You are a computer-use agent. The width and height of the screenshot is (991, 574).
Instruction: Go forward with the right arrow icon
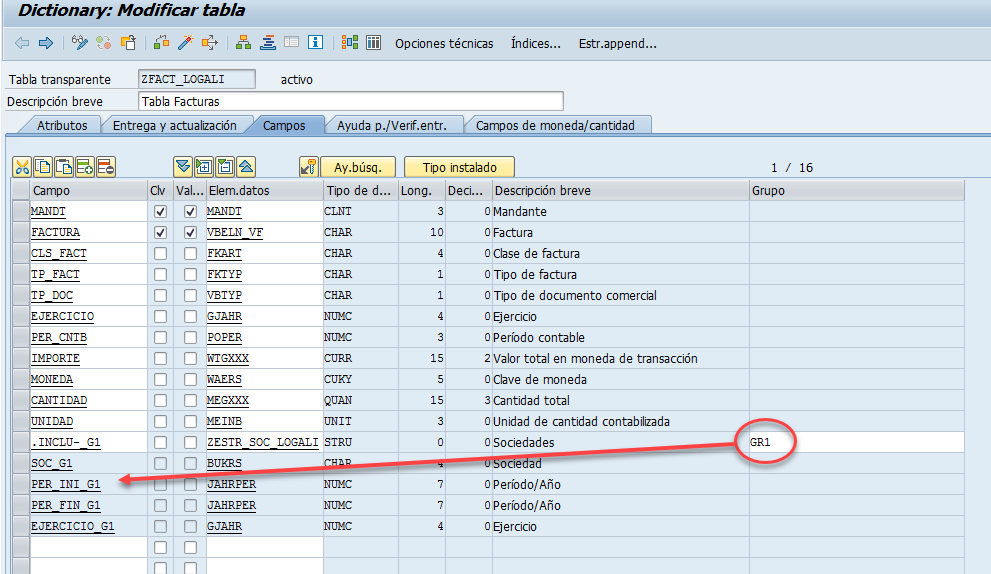[46, 43]
